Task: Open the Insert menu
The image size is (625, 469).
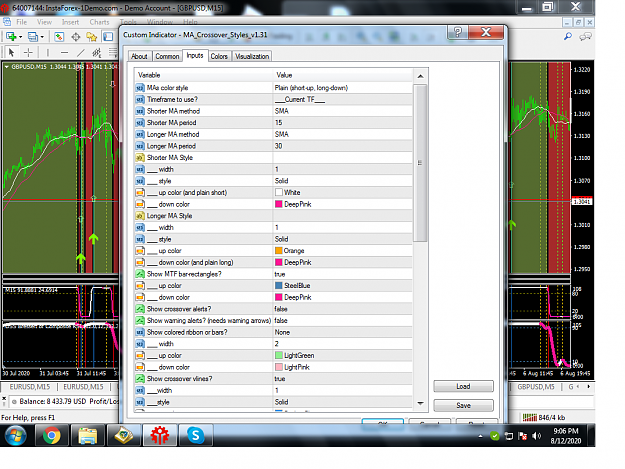Action: point(70,22)
